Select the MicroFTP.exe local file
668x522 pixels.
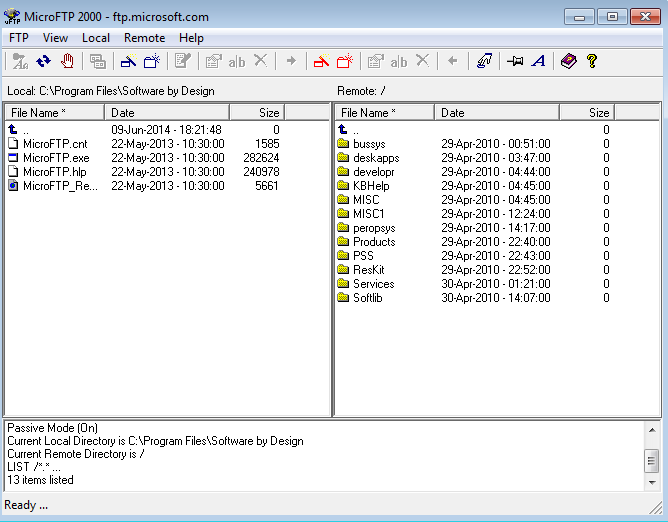point(56,158)
